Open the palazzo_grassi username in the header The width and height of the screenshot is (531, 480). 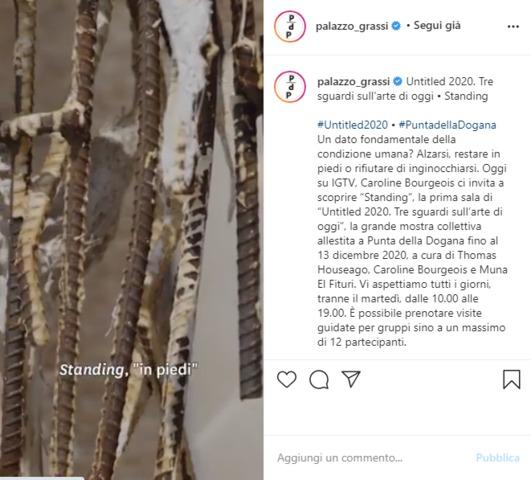click(x=352, y=26)
